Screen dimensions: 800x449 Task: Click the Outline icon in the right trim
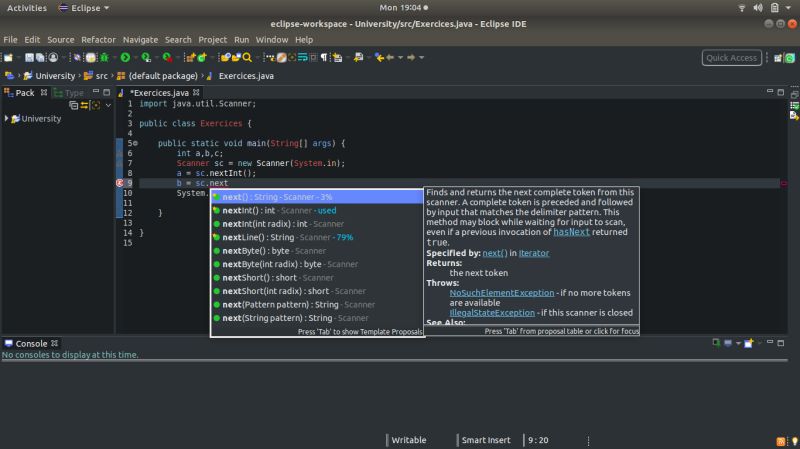pos(794,116)
